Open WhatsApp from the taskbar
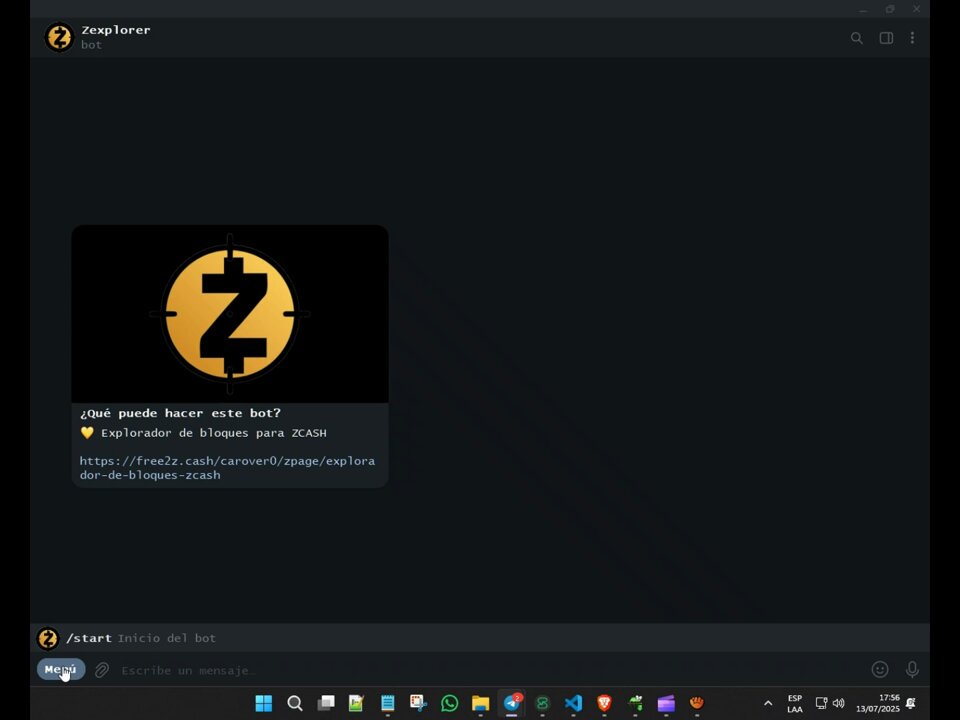 tap(449, 703)
